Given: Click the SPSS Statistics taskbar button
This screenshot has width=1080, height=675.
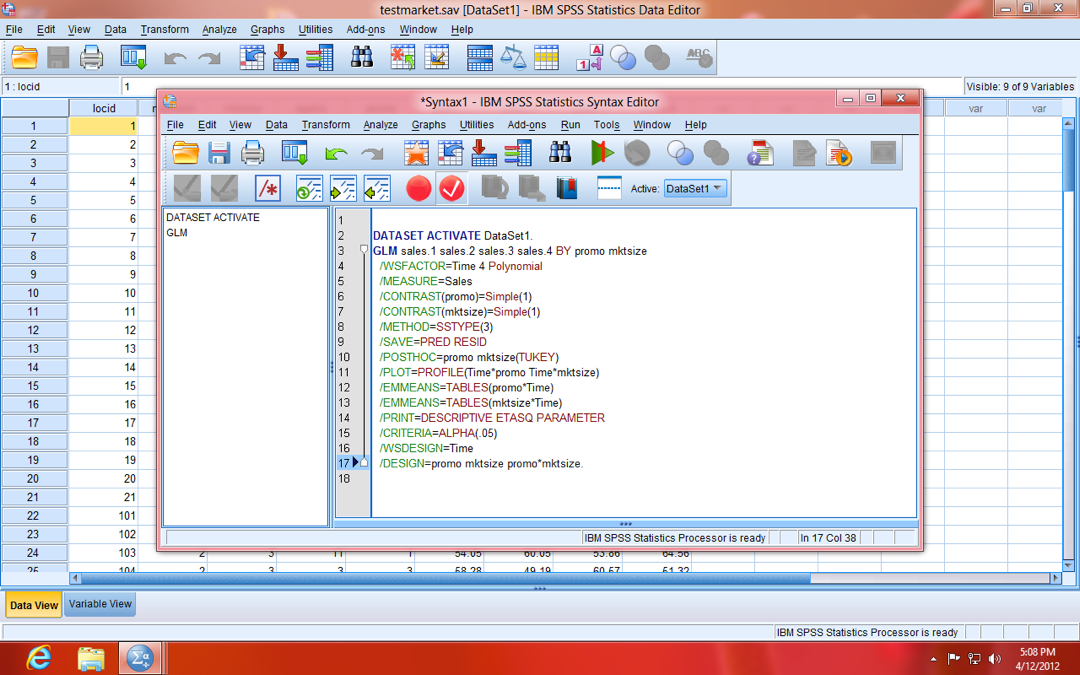Looking at the screenshot, I should 141,658.
